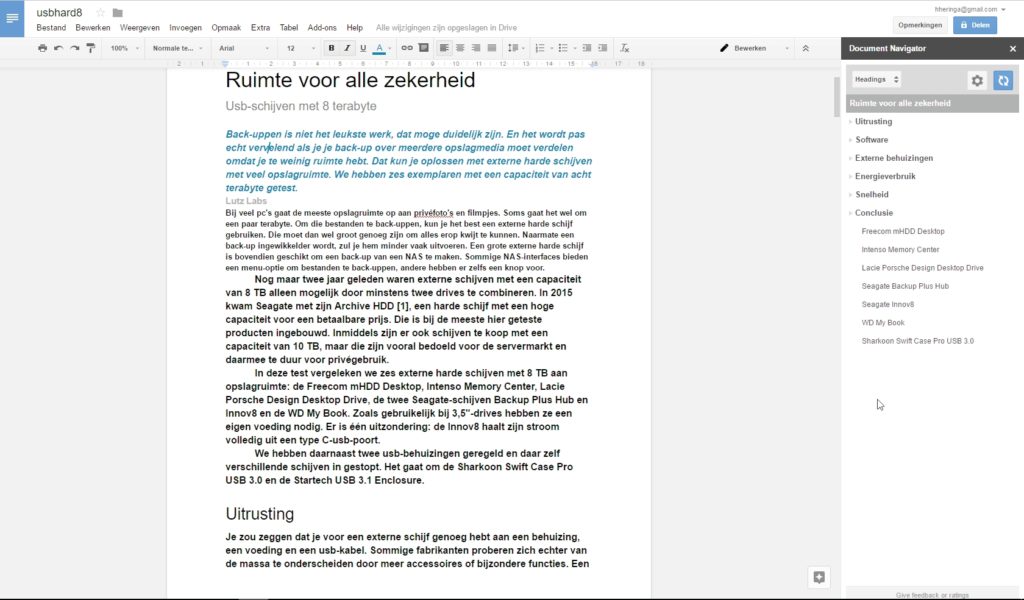Open the Tabel menu
Viewport: 1024px width, 600px height.
289,28
